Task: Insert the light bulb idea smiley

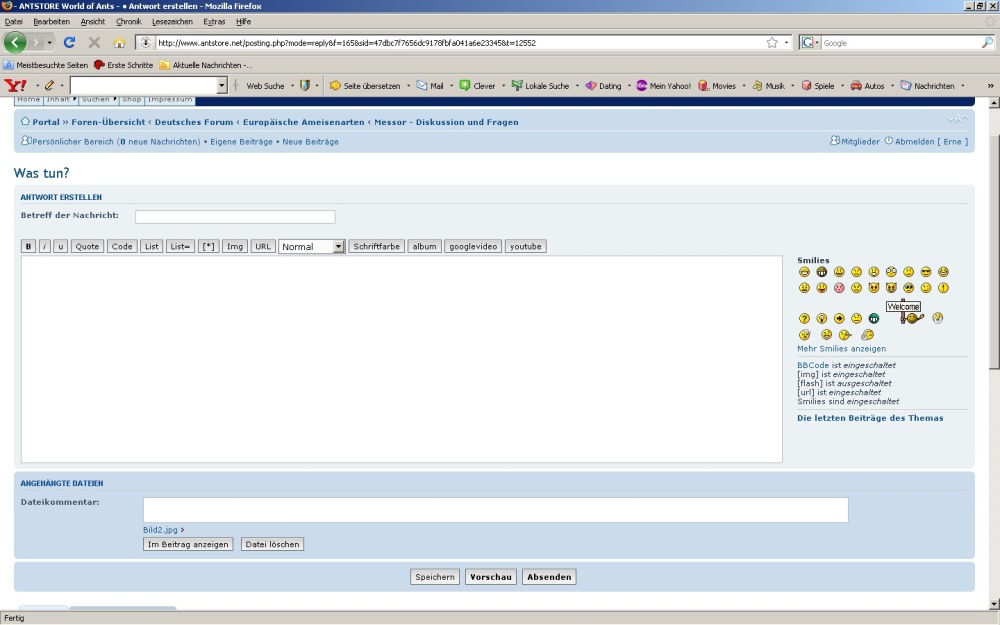Action: 822,319
